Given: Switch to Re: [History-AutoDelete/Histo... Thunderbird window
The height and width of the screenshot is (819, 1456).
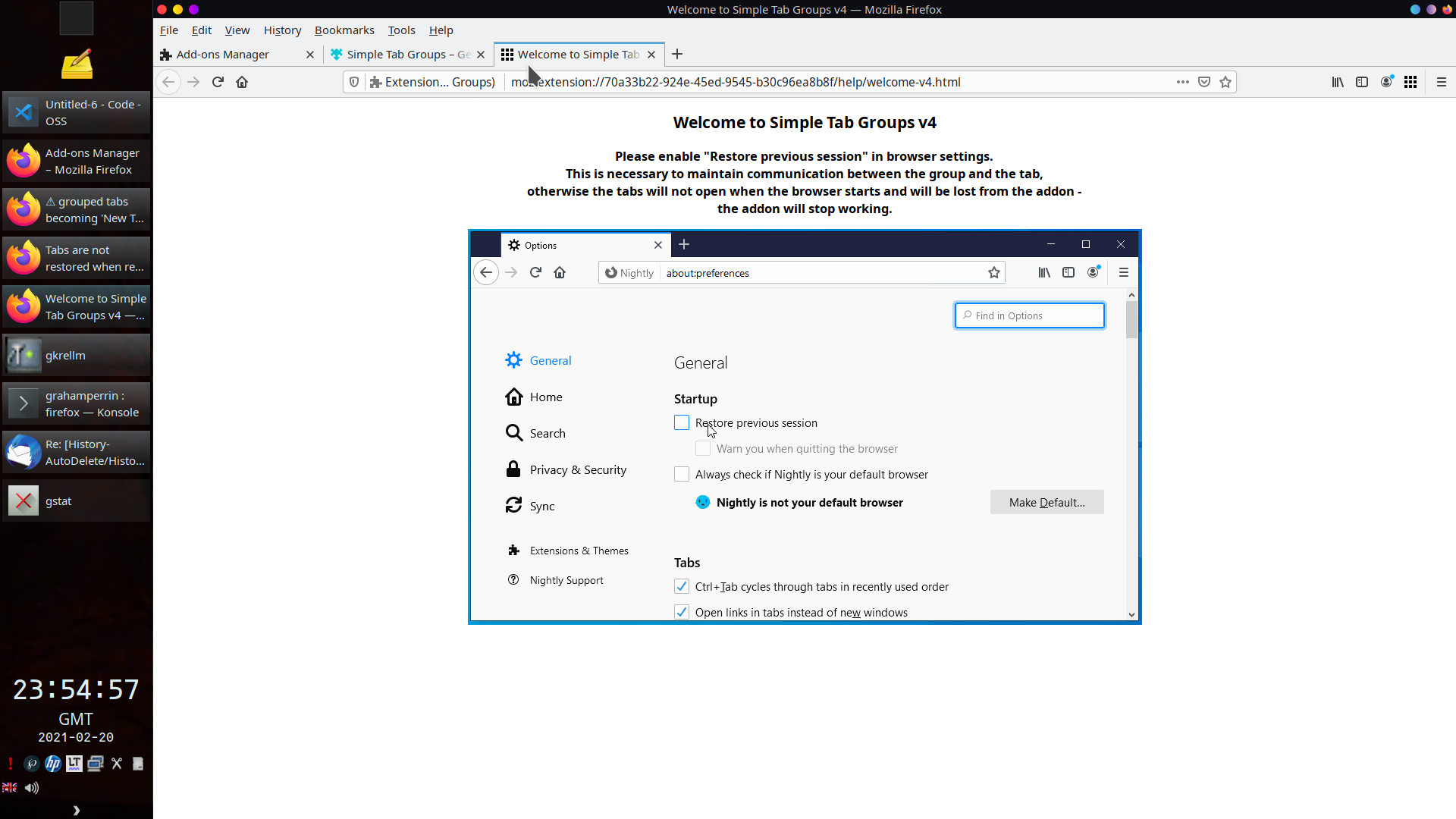Looking at the screenshot, I should click(x=76, y=452).
